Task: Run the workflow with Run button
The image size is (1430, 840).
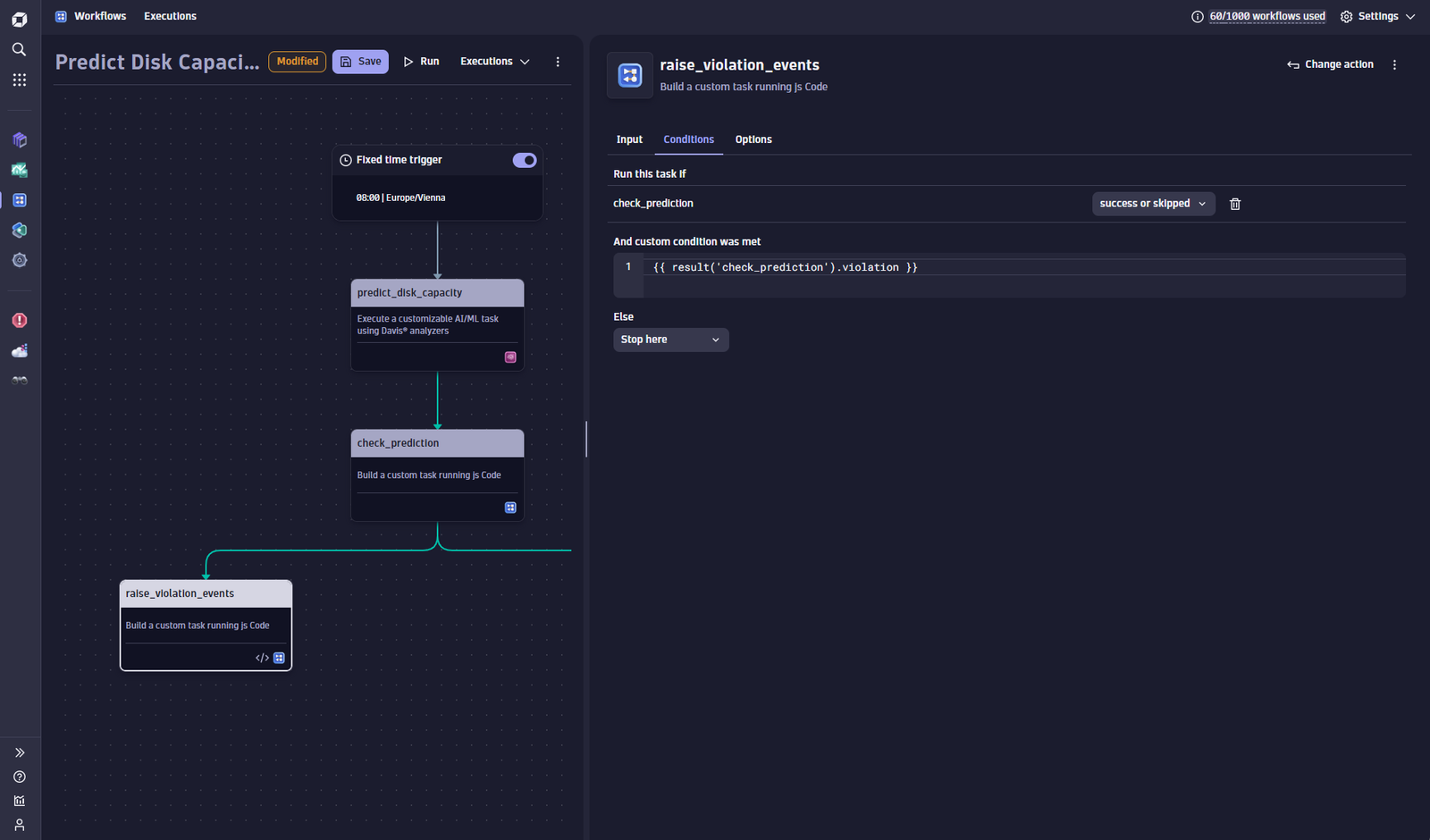Action: pos(421,62)
